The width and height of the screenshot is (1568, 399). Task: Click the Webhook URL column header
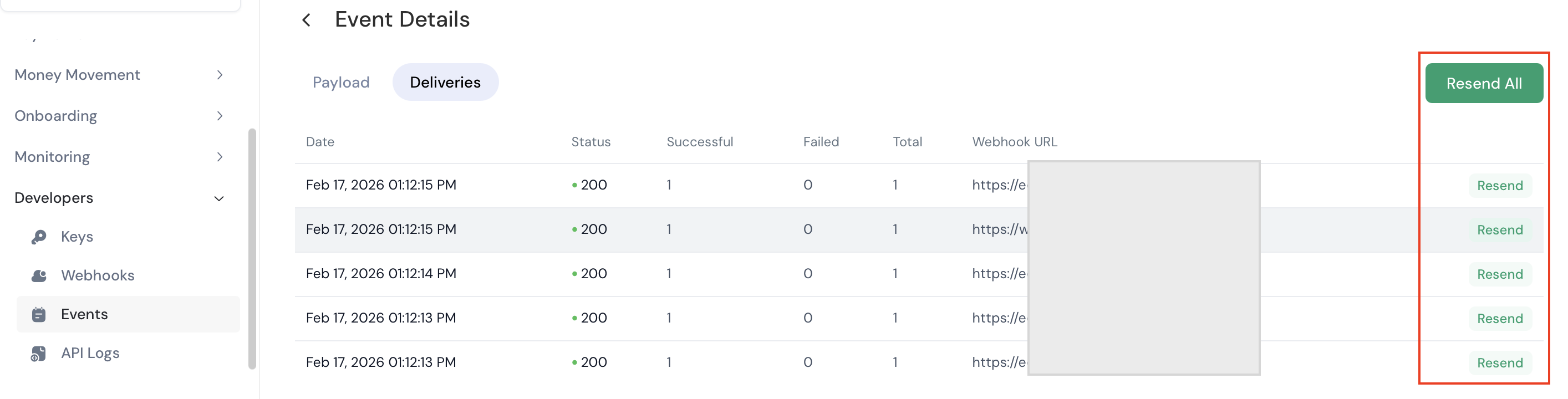pyautogui.click(x=1014, y=142)
